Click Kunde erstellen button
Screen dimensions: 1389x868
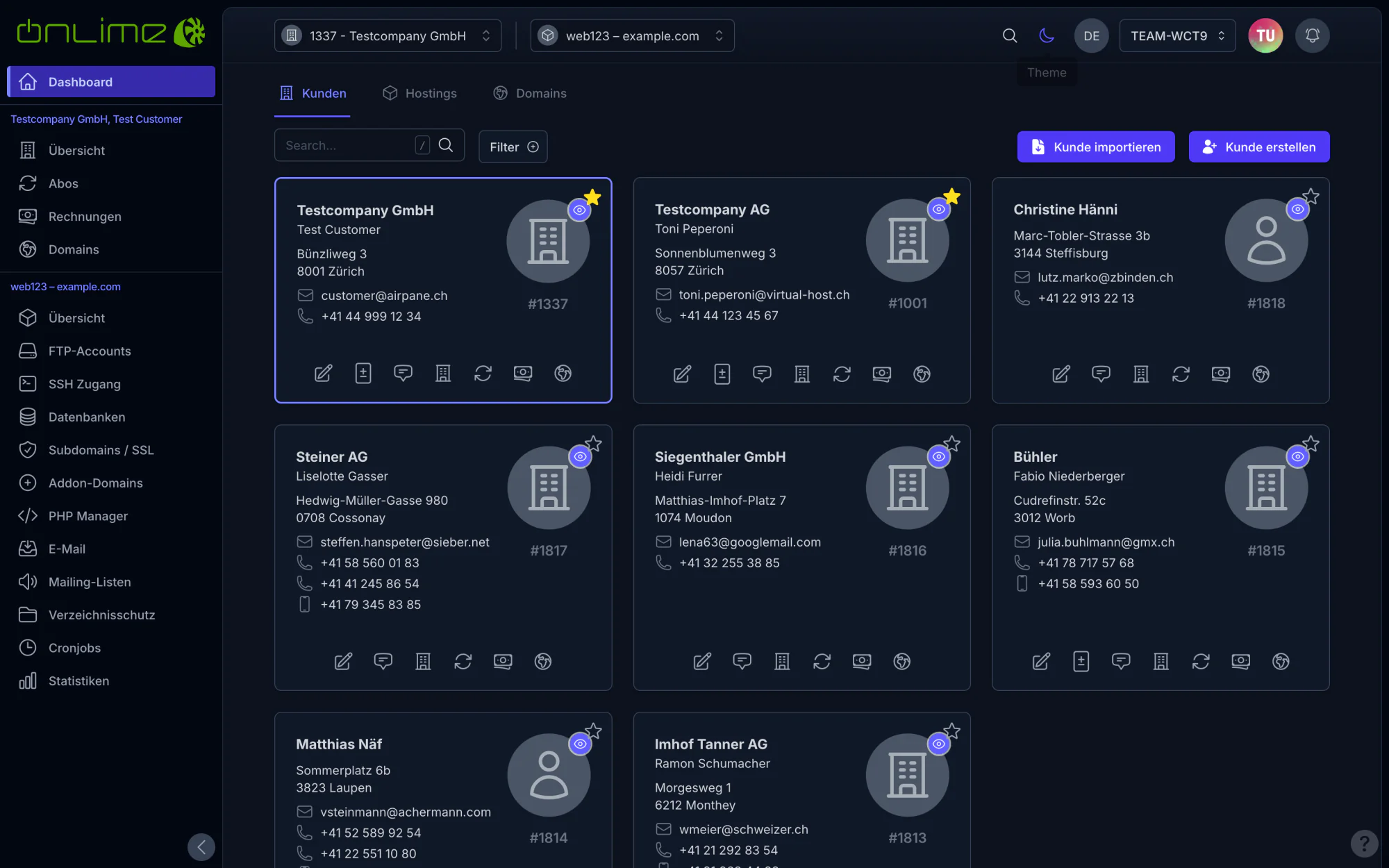[1259, 147]
